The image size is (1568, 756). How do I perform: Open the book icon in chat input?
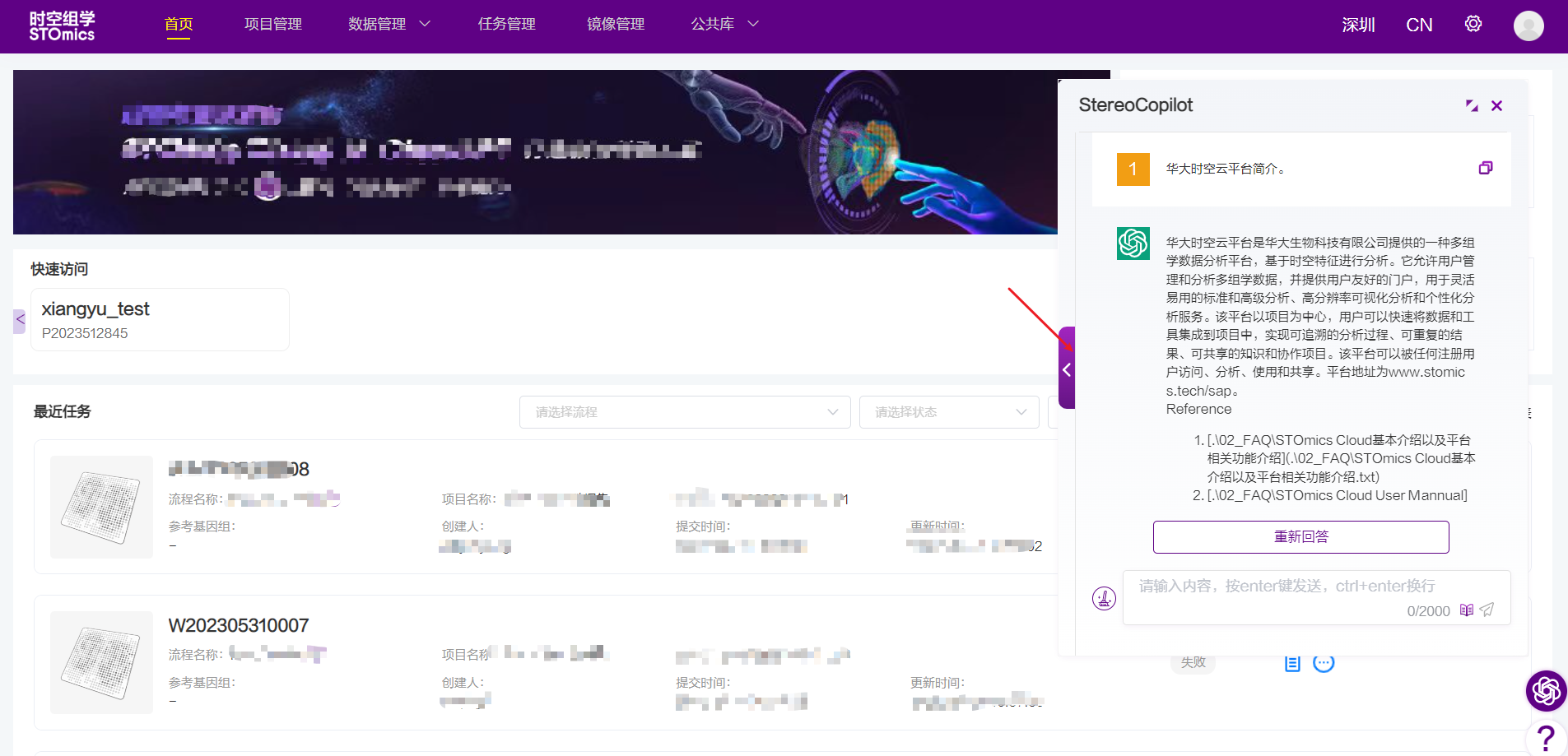pyautogui.click(x=1467, y=610)
